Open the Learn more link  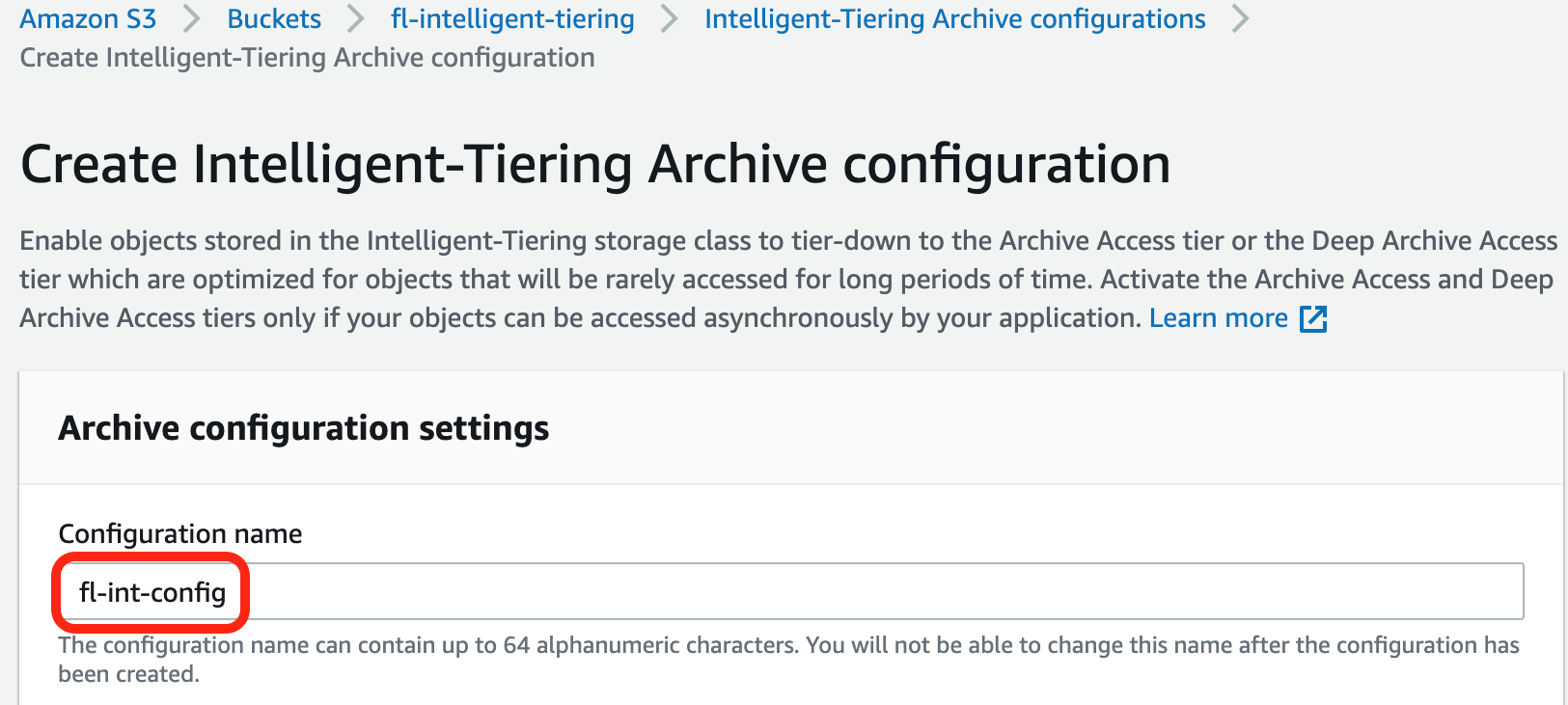(1218, 319)
